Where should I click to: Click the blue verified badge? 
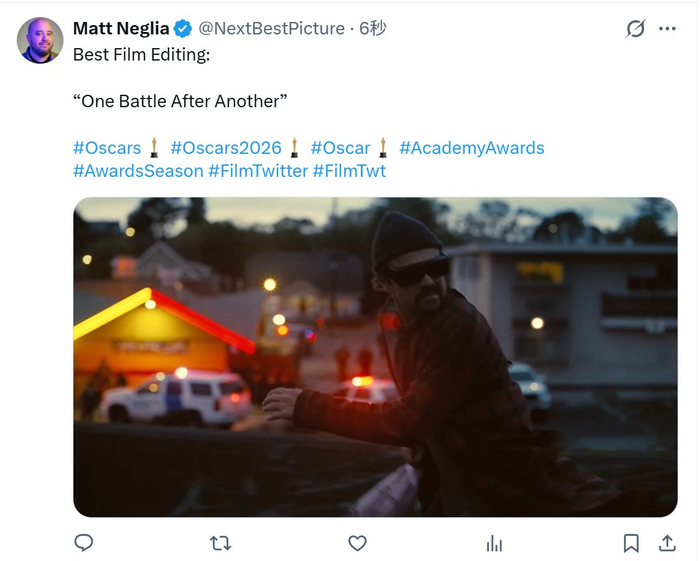[182, 29]
